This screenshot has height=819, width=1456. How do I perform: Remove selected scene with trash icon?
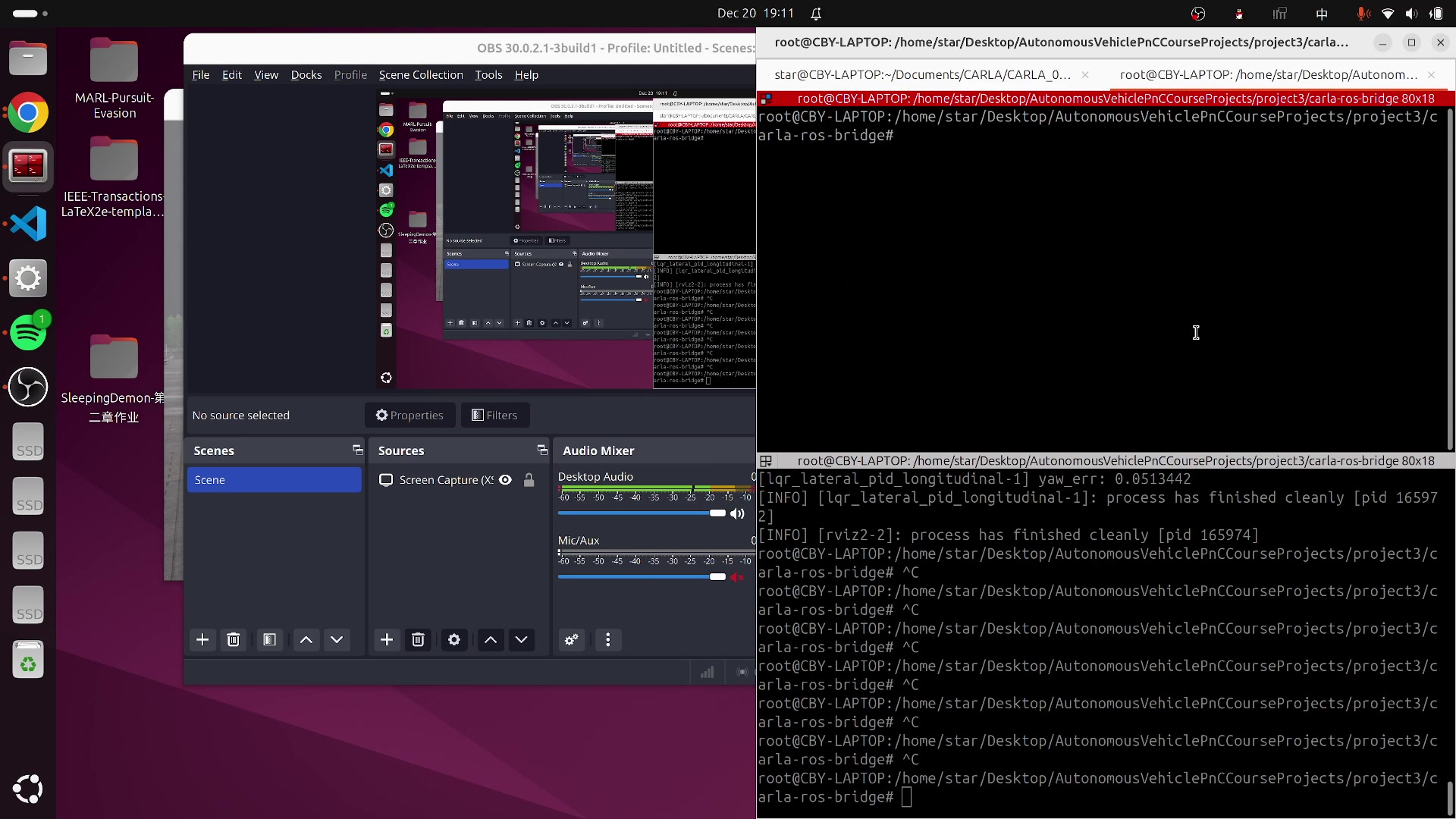[x=234, y=640]
